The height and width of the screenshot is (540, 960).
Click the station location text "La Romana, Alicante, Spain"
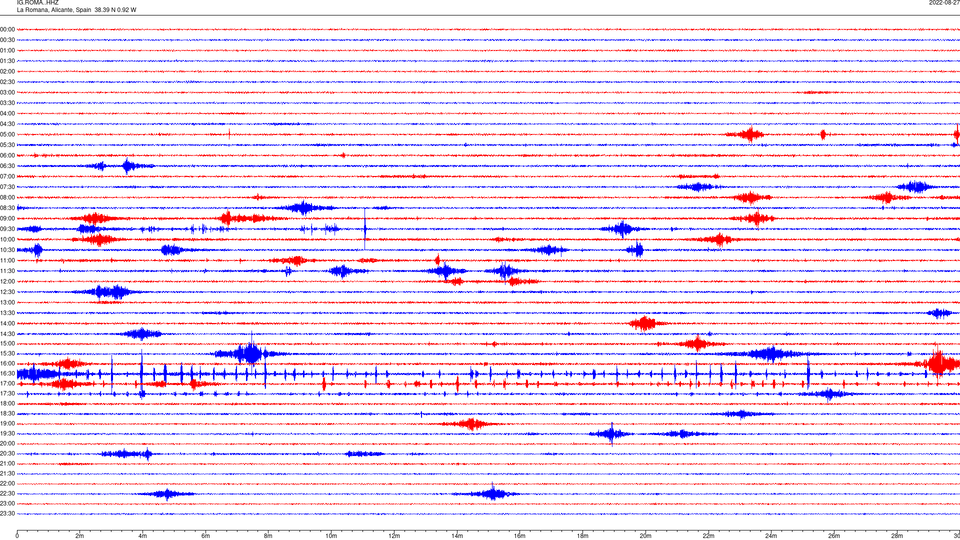[54, 10]
